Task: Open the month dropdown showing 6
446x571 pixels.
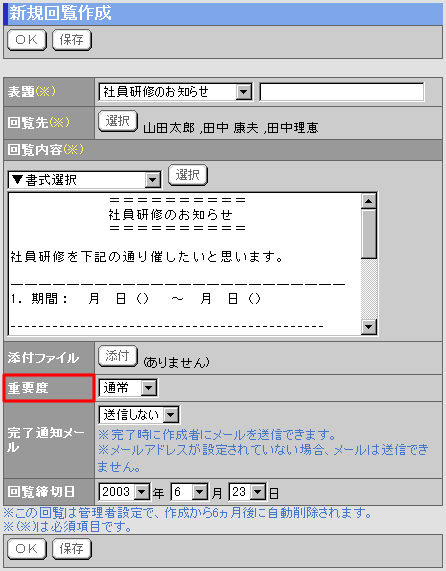Action: pyautogui.click(x=189, y=492)
